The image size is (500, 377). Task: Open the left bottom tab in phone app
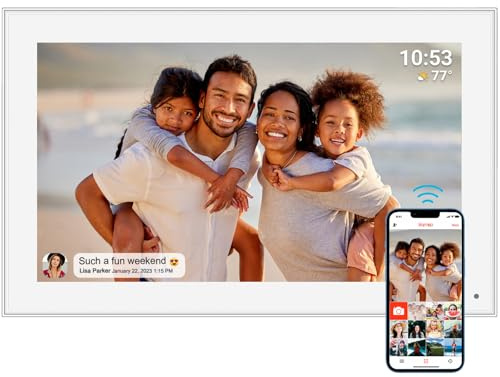point(402,361)
